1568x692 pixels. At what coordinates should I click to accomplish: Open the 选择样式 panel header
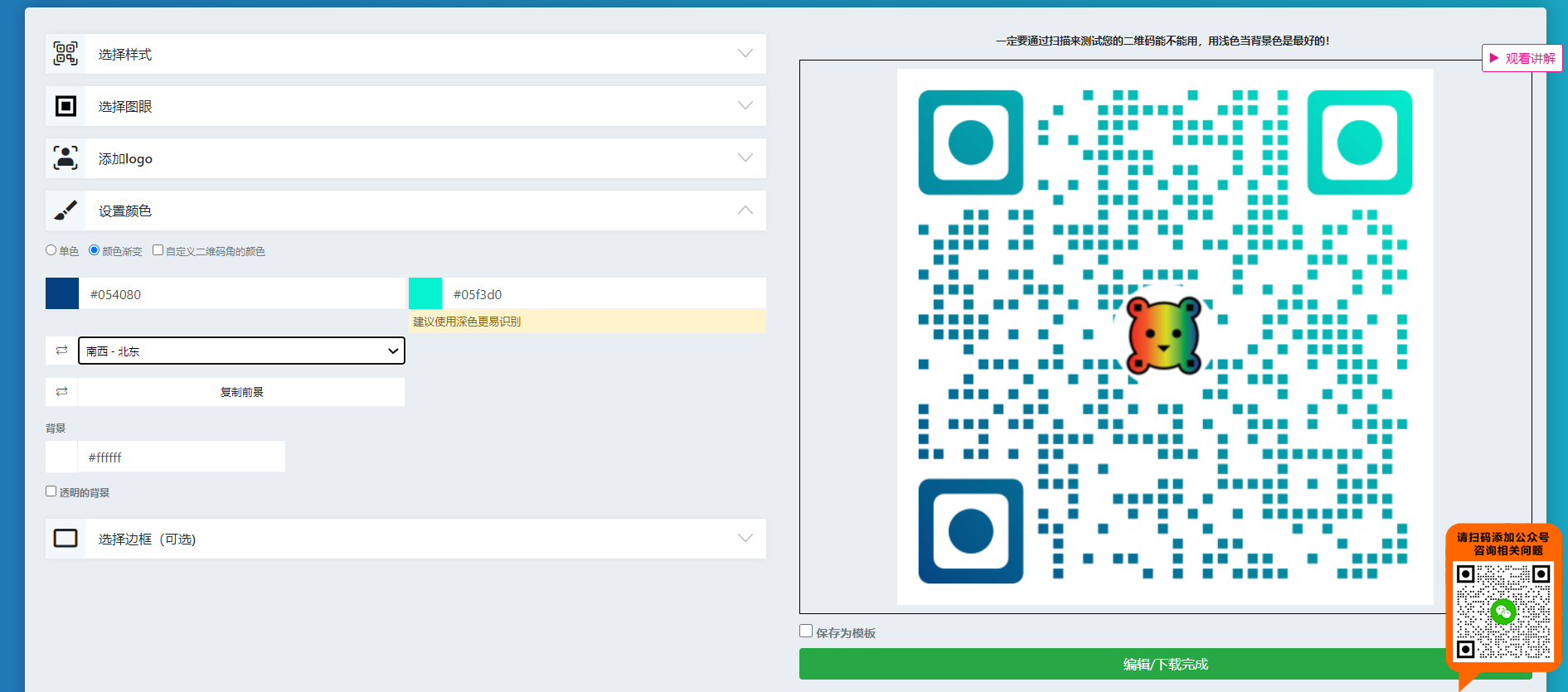405,54
